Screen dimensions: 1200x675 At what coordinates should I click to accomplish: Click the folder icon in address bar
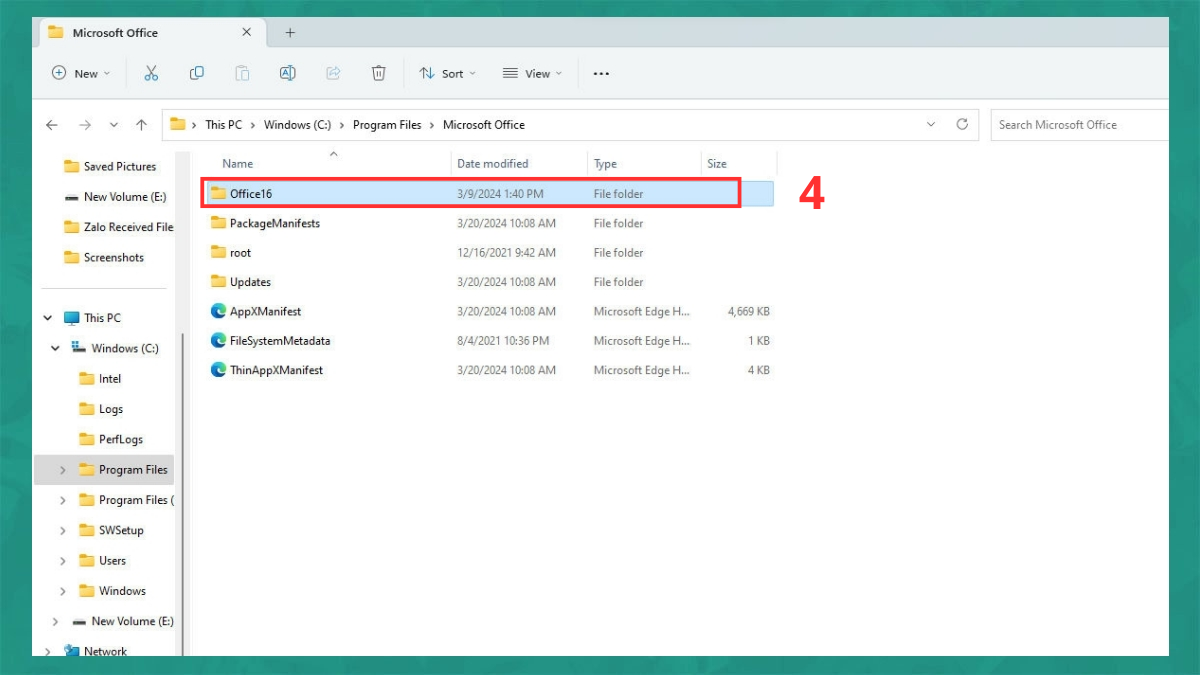[x=178, y=125]
